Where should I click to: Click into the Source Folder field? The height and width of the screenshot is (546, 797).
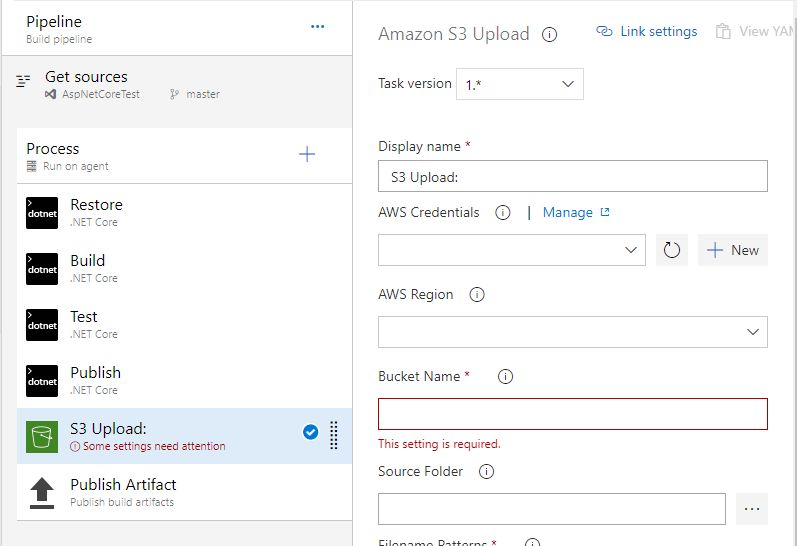tap(552, 509)
